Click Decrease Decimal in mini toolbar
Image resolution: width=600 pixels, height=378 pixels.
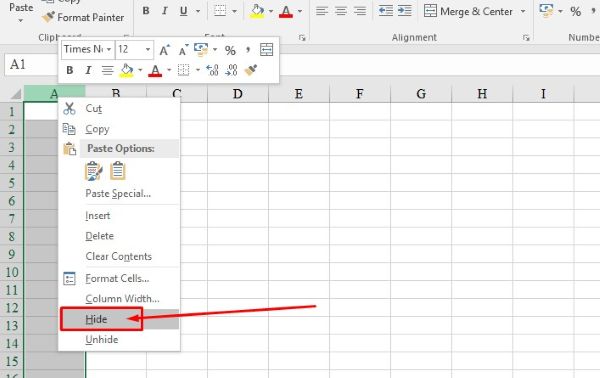click(x=231, y=70)
